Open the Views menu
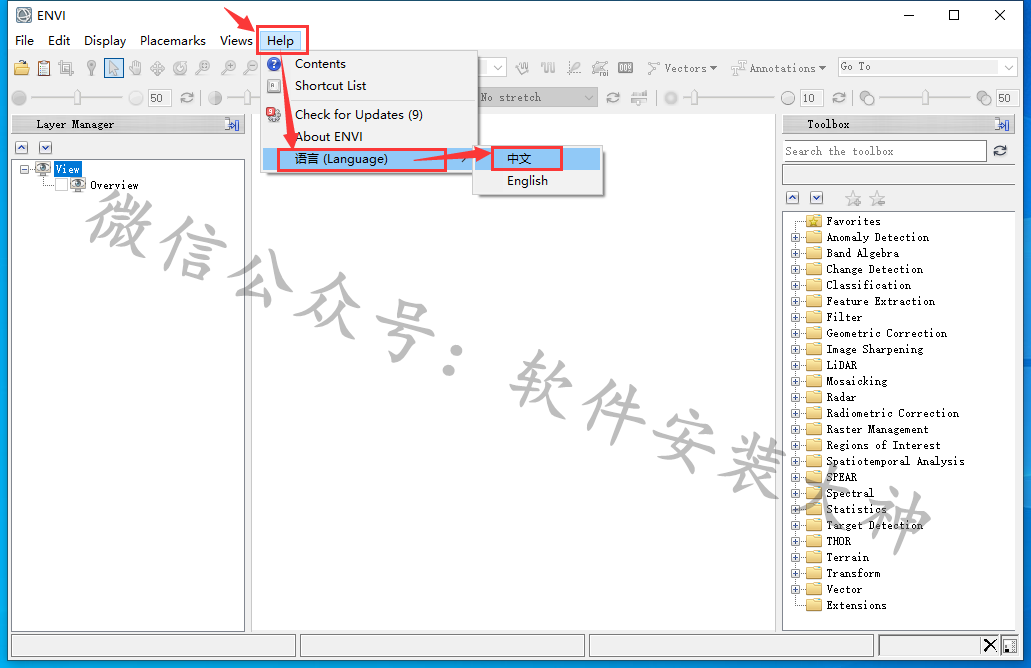 (236, 41)
